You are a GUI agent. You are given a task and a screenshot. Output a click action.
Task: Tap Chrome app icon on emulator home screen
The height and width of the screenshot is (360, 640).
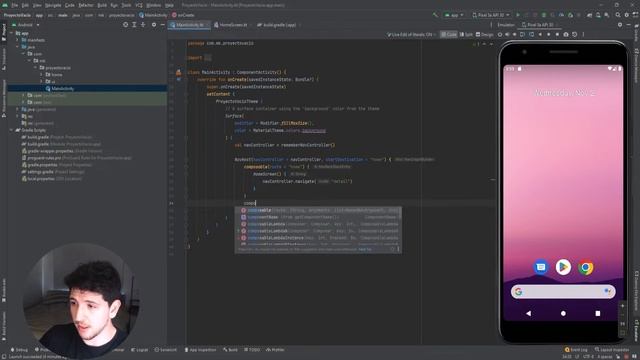click(586, 268)
